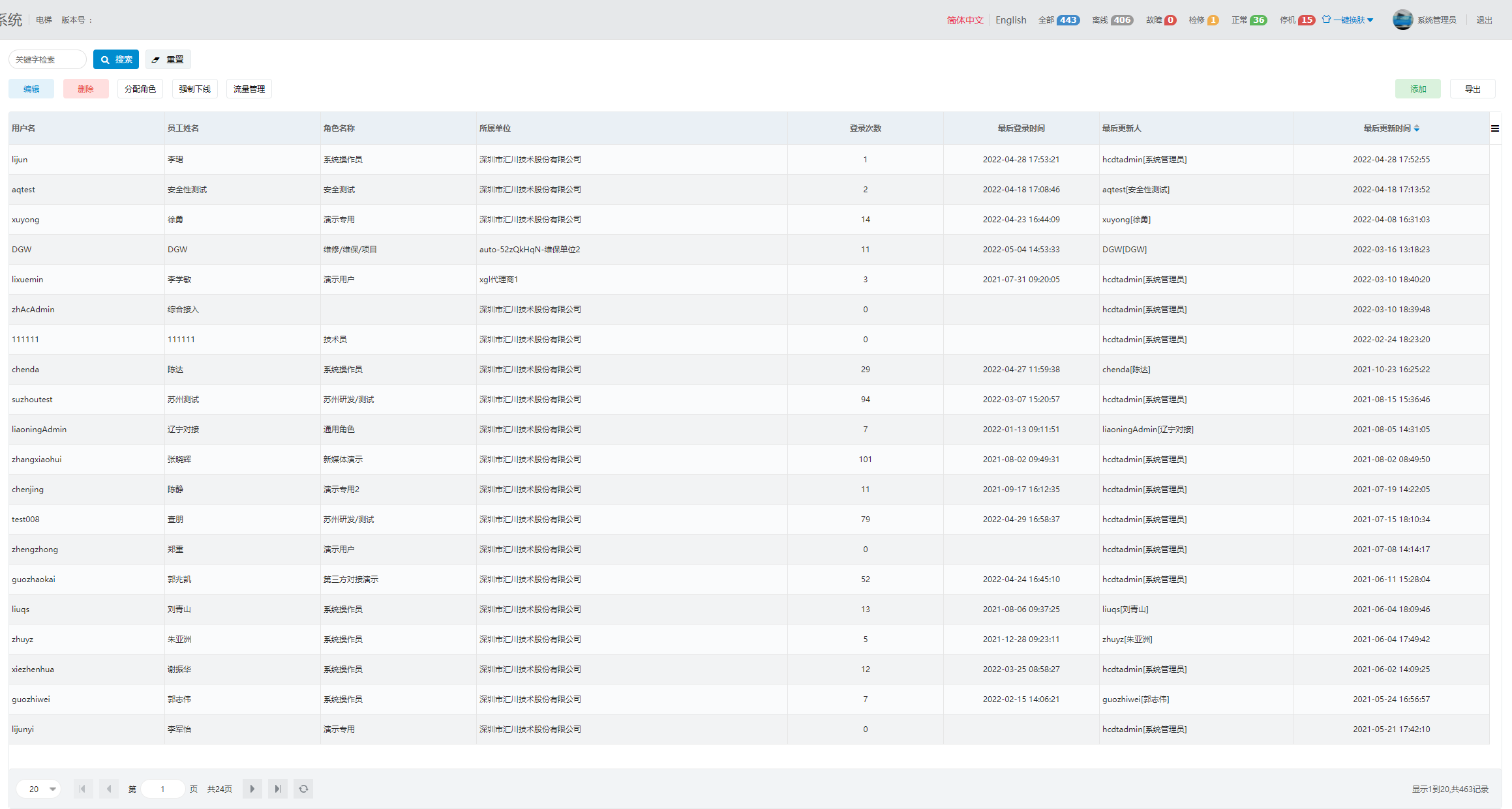The image size is (1512, 809).
Task: Switch language to English
Action: (x=1010, y=20)
